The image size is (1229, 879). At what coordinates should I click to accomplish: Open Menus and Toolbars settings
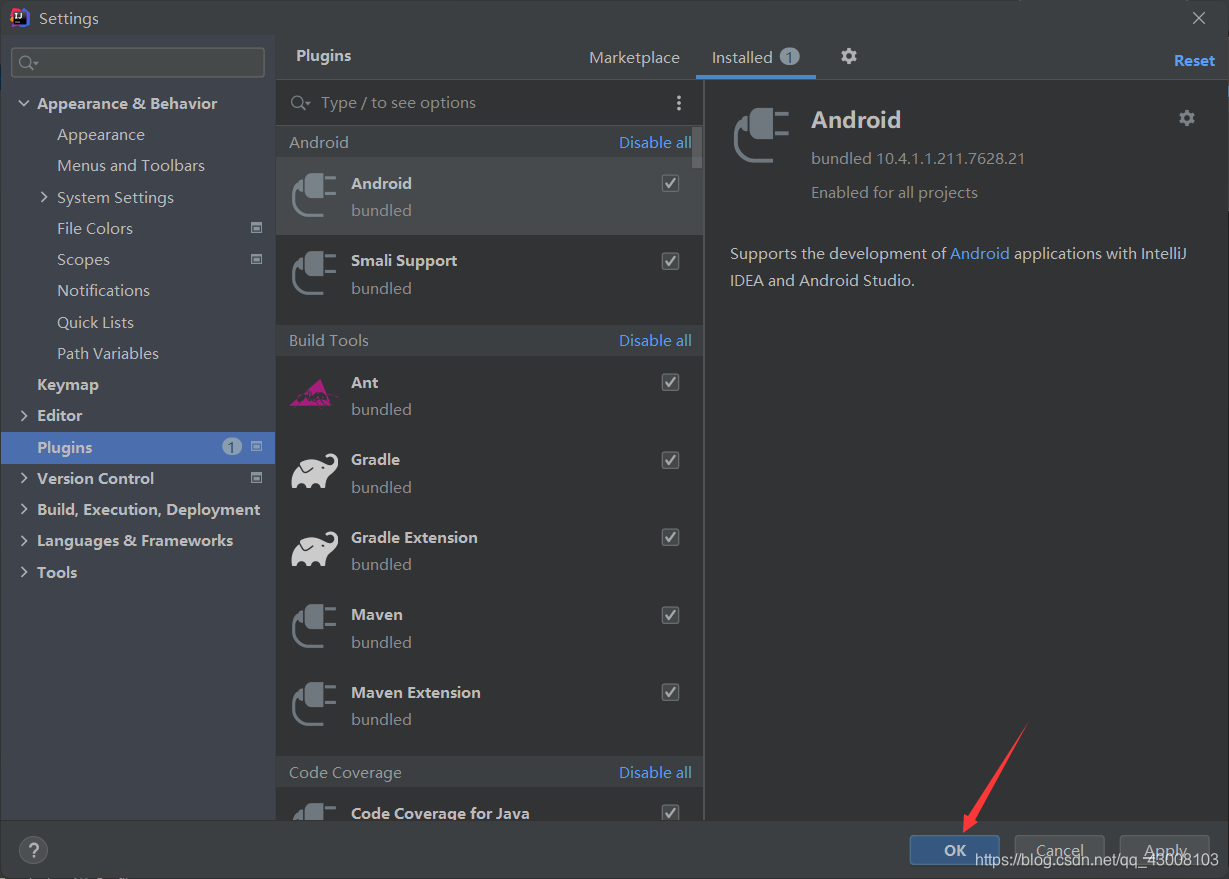coord(131,165)
